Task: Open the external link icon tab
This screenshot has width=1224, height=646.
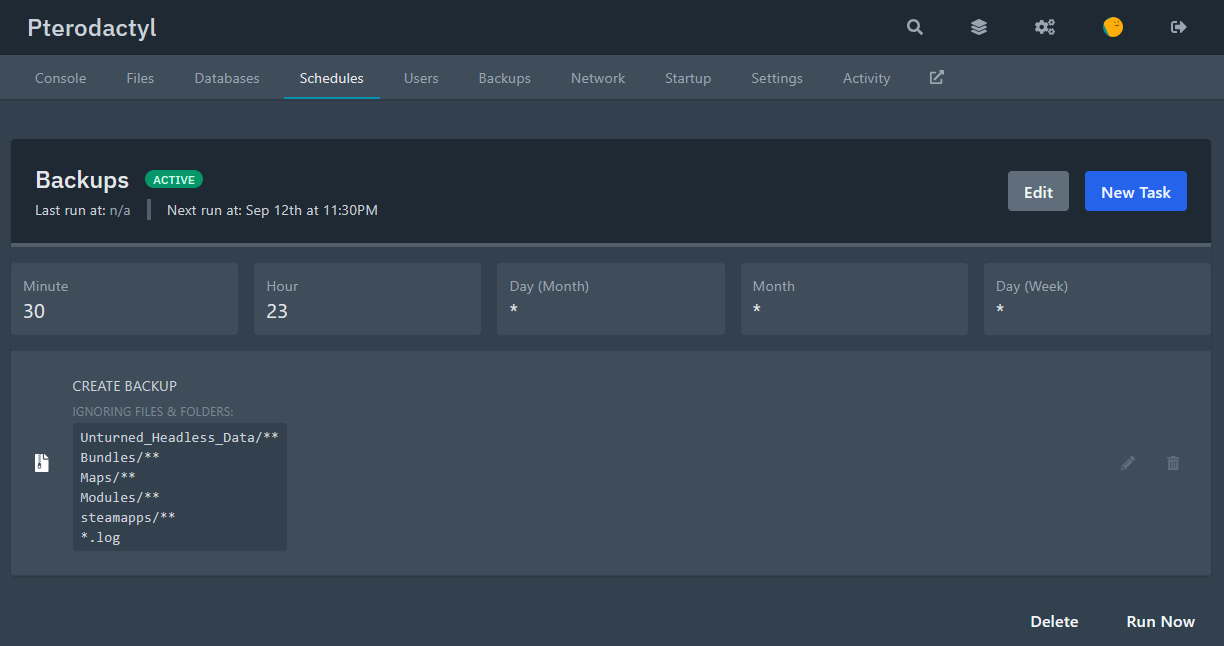Action: point(937,77)
